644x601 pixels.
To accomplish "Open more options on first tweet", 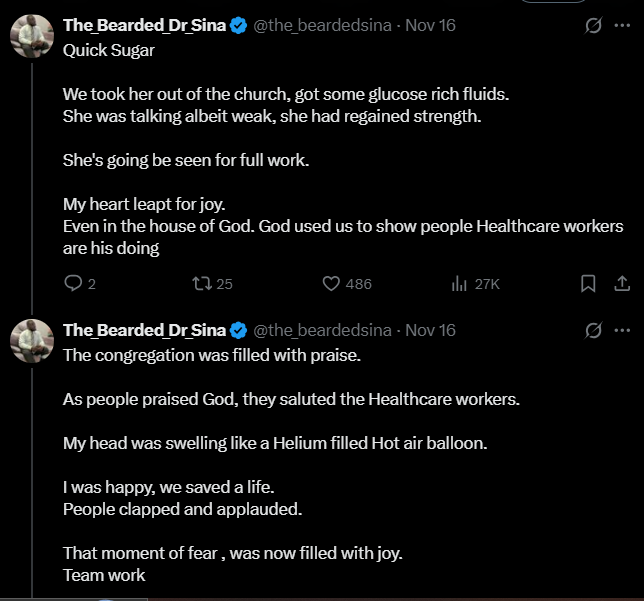I will pyautogui.click(x=622, y=25).
